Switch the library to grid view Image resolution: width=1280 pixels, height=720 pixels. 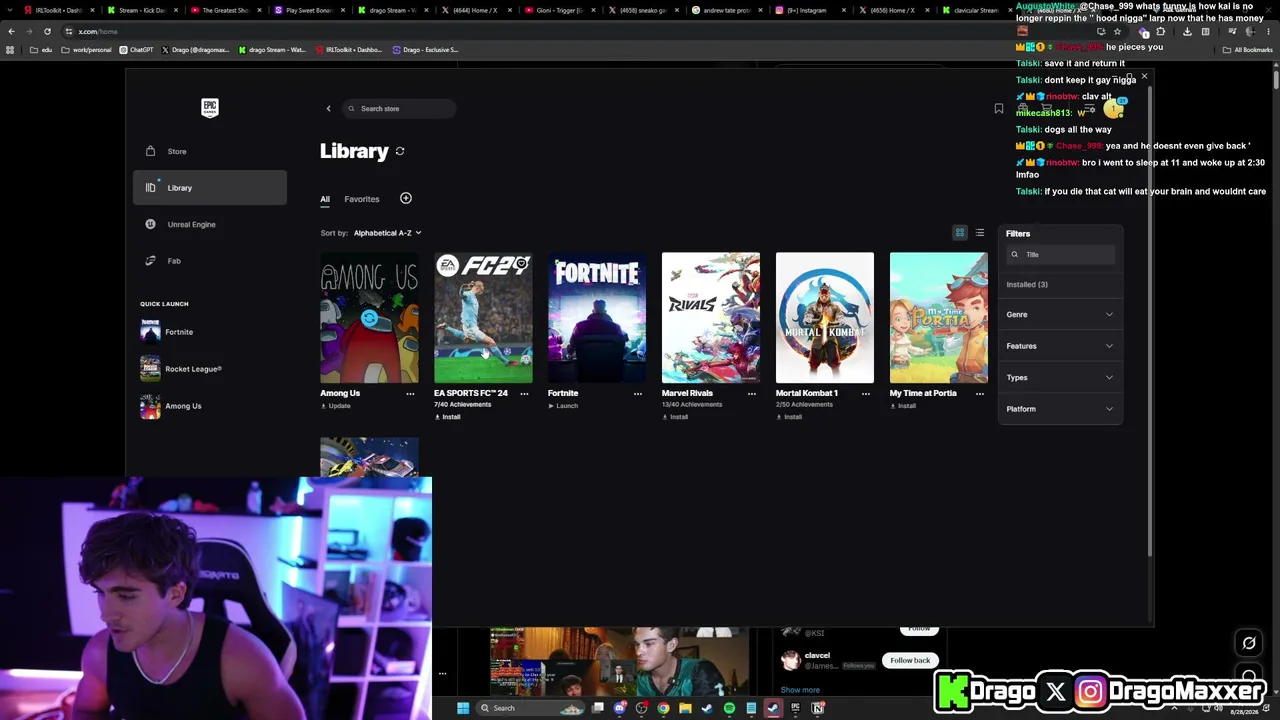(x=960, y=233)
